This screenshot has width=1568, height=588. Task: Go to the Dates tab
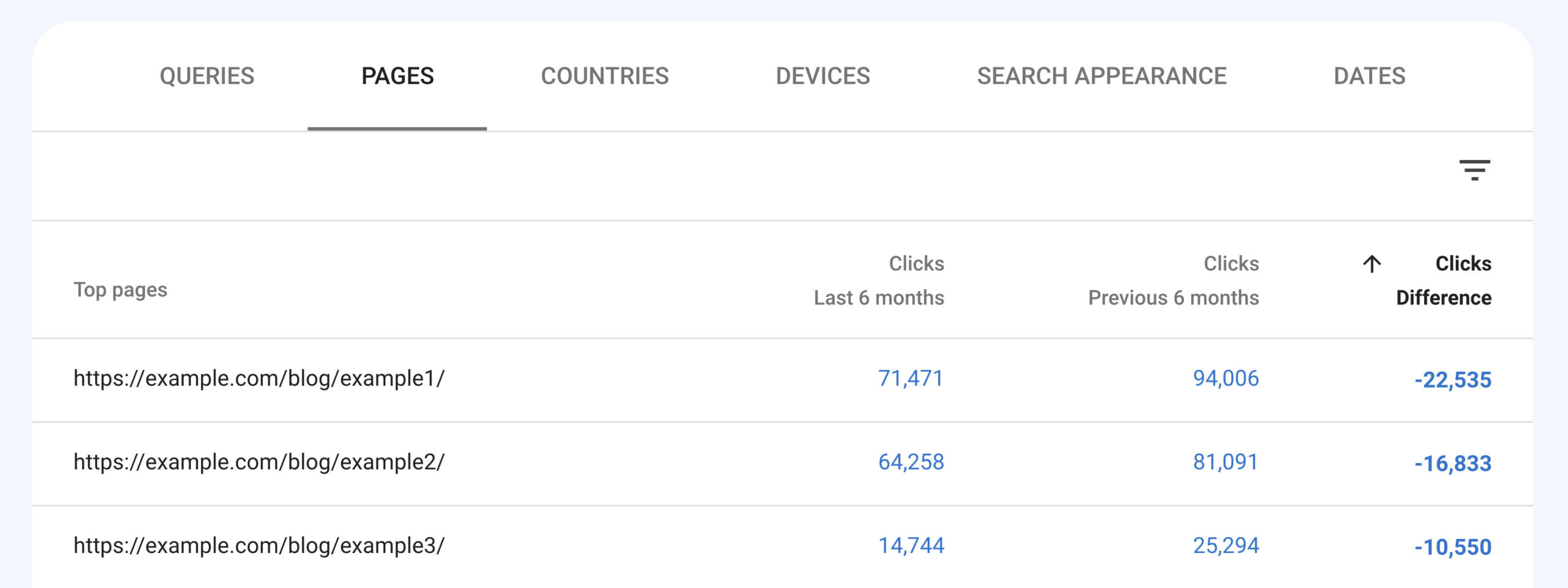point(1370,76)
